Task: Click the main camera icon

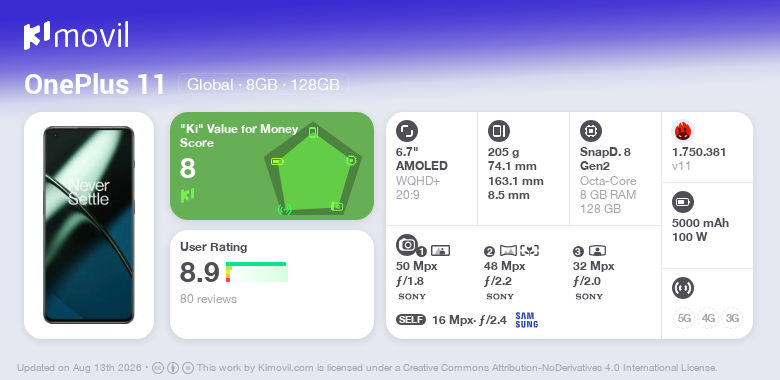Action: coord(406,244)
